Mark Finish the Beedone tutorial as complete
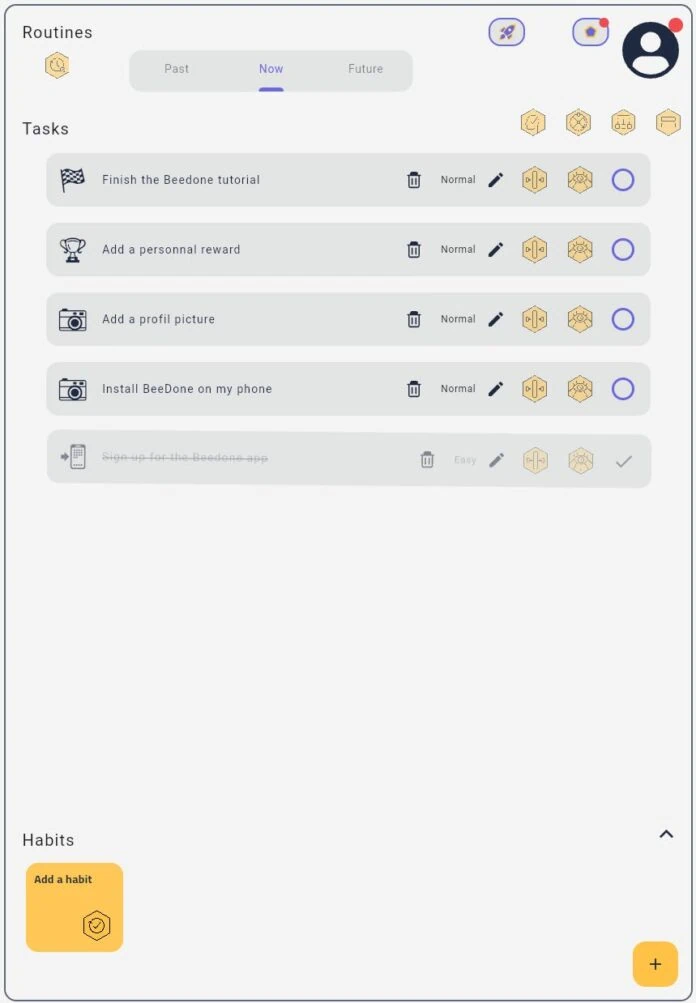The width and height of the screenshot is (696, 1003). (623, 180)
